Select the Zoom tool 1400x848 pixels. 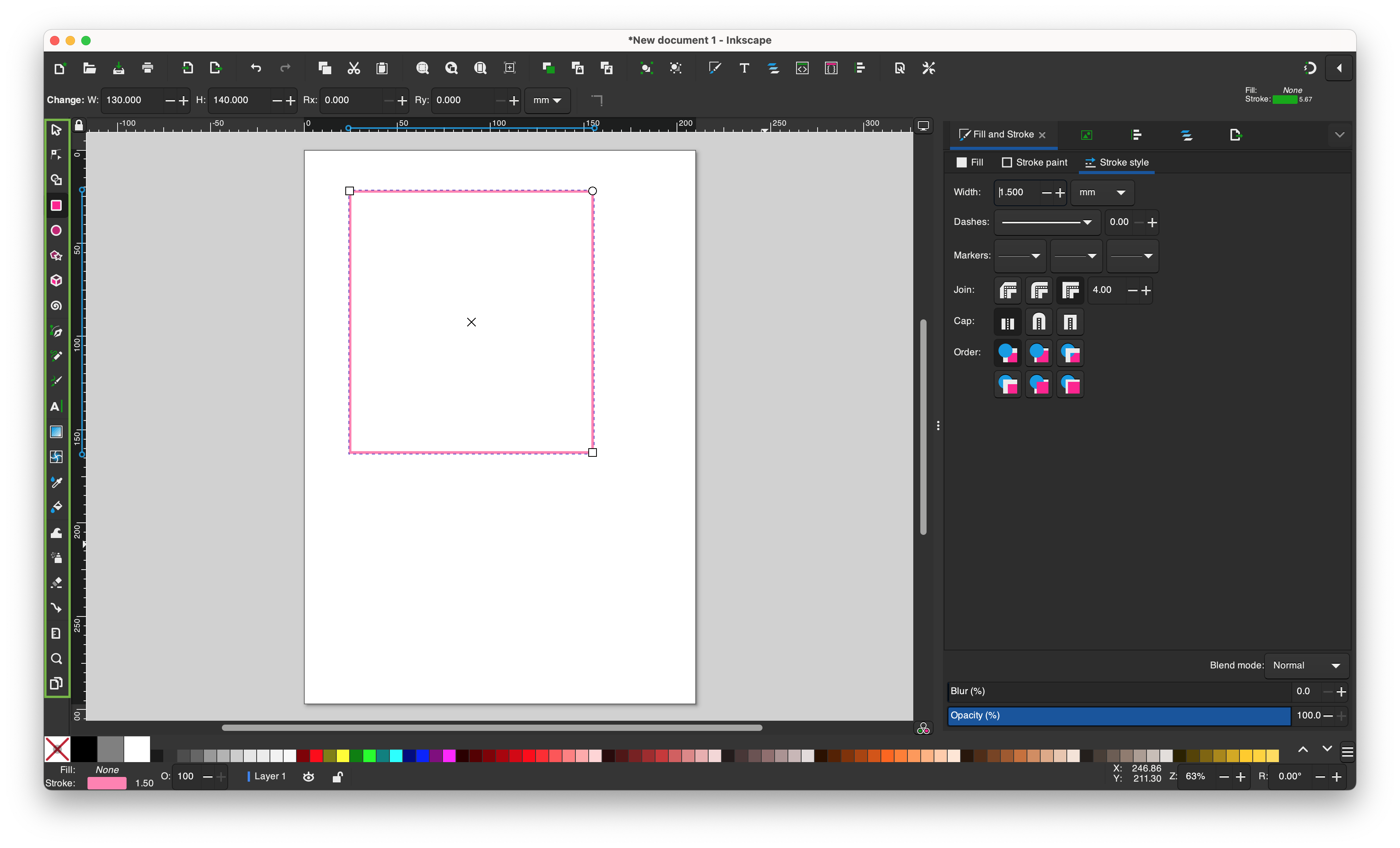[56, 658]
